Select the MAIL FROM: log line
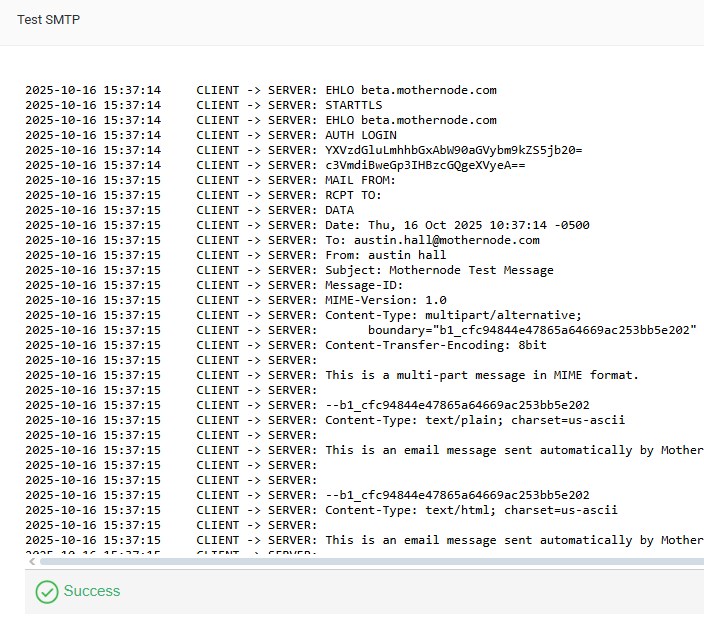 pos(360,180)
